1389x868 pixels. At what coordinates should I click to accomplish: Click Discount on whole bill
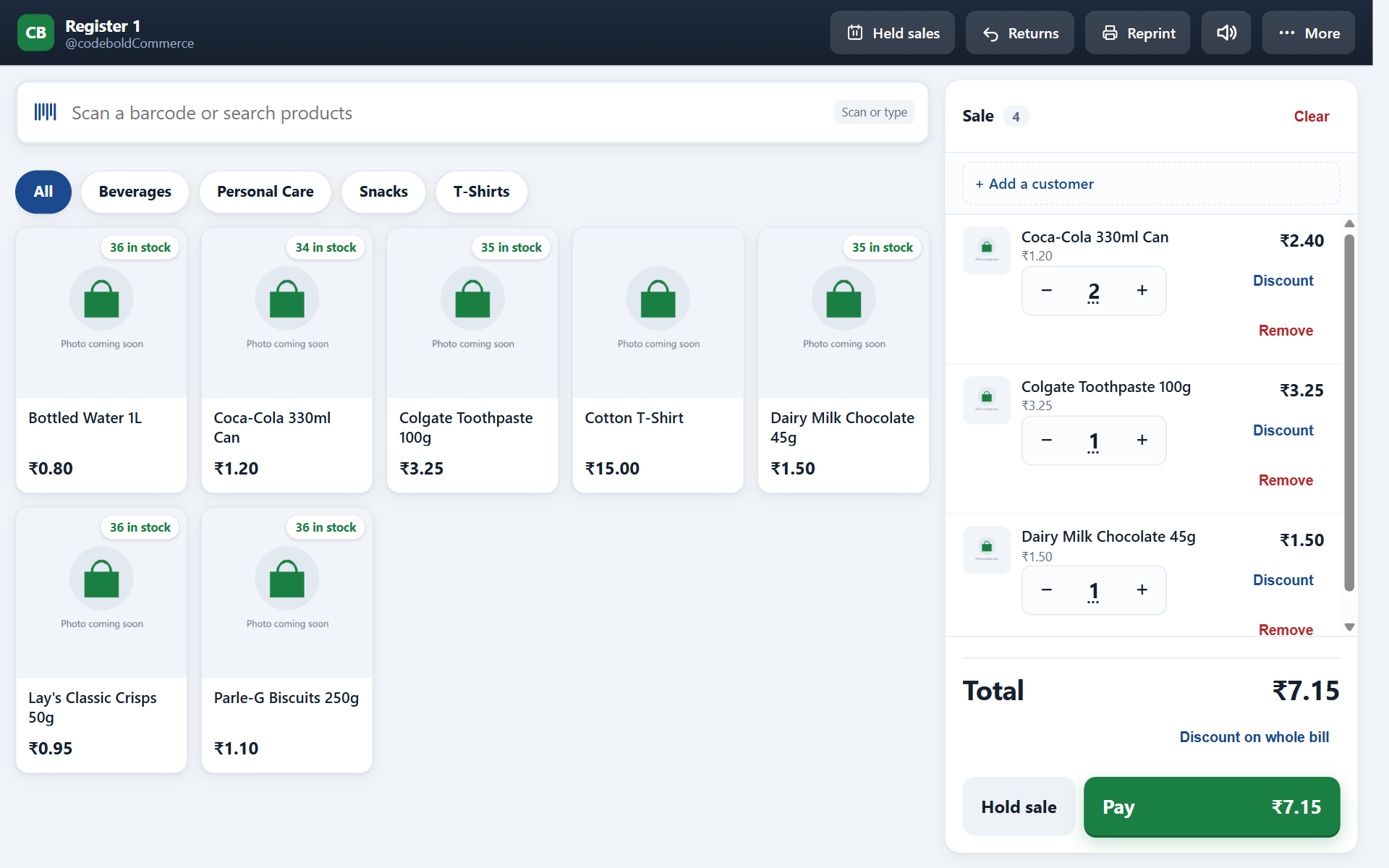(1254, 737)
